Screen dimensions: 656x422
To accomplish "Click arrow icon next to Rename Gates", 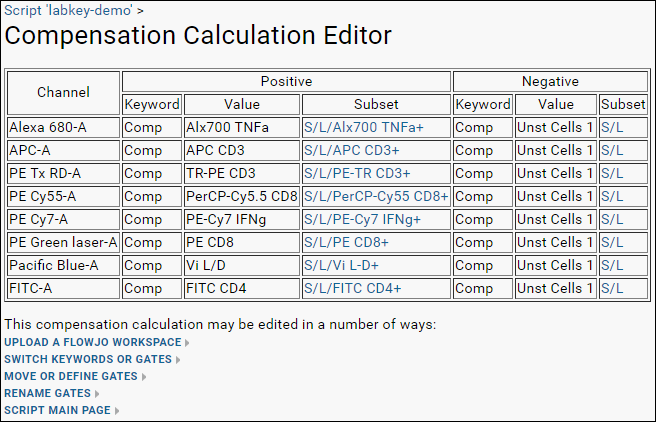I will pos(97,394).
